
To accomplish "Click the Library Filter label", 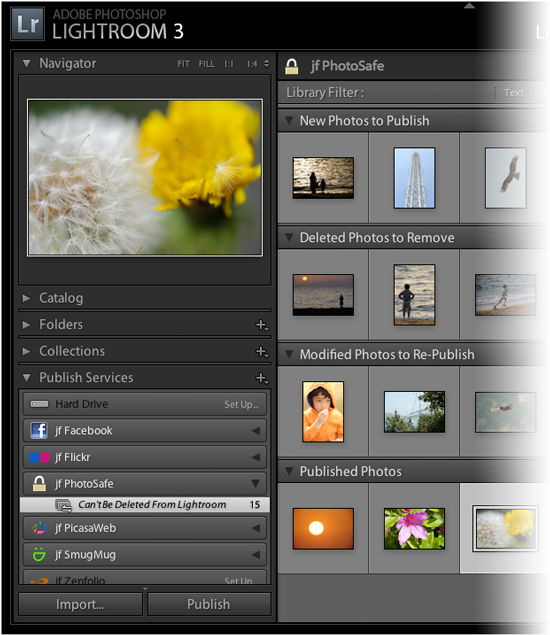I will (x=325, y=93).
